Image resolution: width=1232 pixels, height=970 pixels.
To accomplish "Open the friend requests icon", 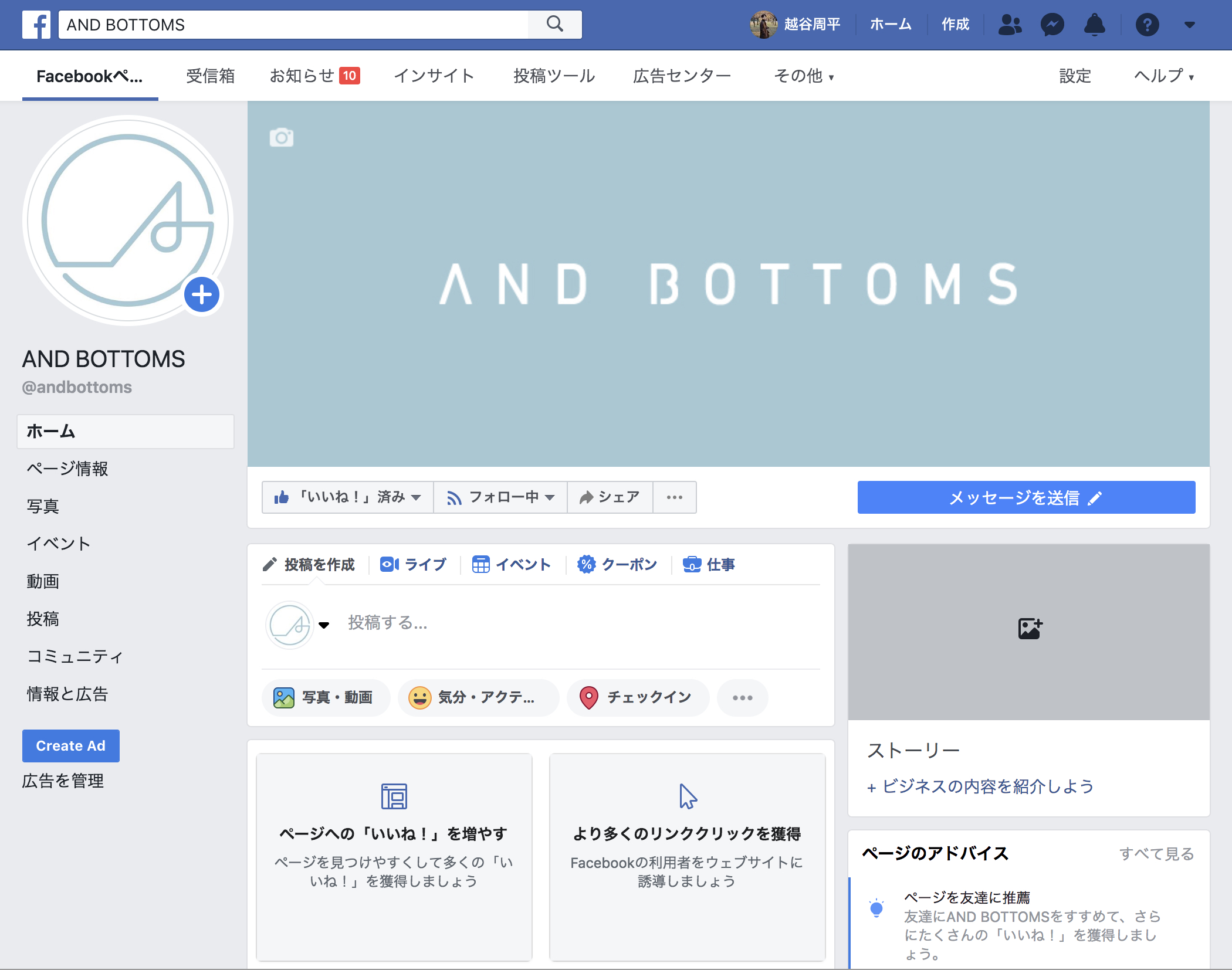I will coord(1010,25).
